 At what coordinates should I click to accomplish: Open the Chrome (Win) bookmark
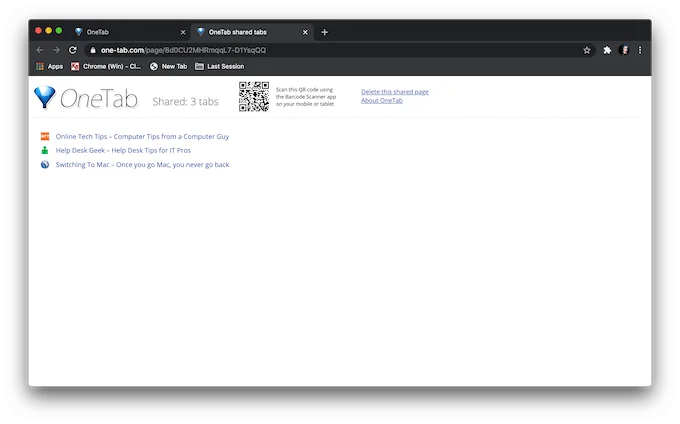coord(106,66)
